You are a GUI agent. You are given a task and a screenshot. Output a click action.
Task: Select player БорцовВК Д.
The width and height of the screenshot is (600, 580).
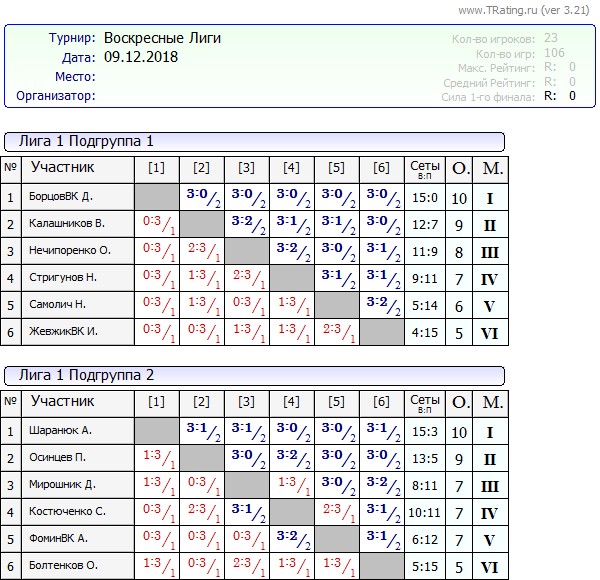click(61, 198)
